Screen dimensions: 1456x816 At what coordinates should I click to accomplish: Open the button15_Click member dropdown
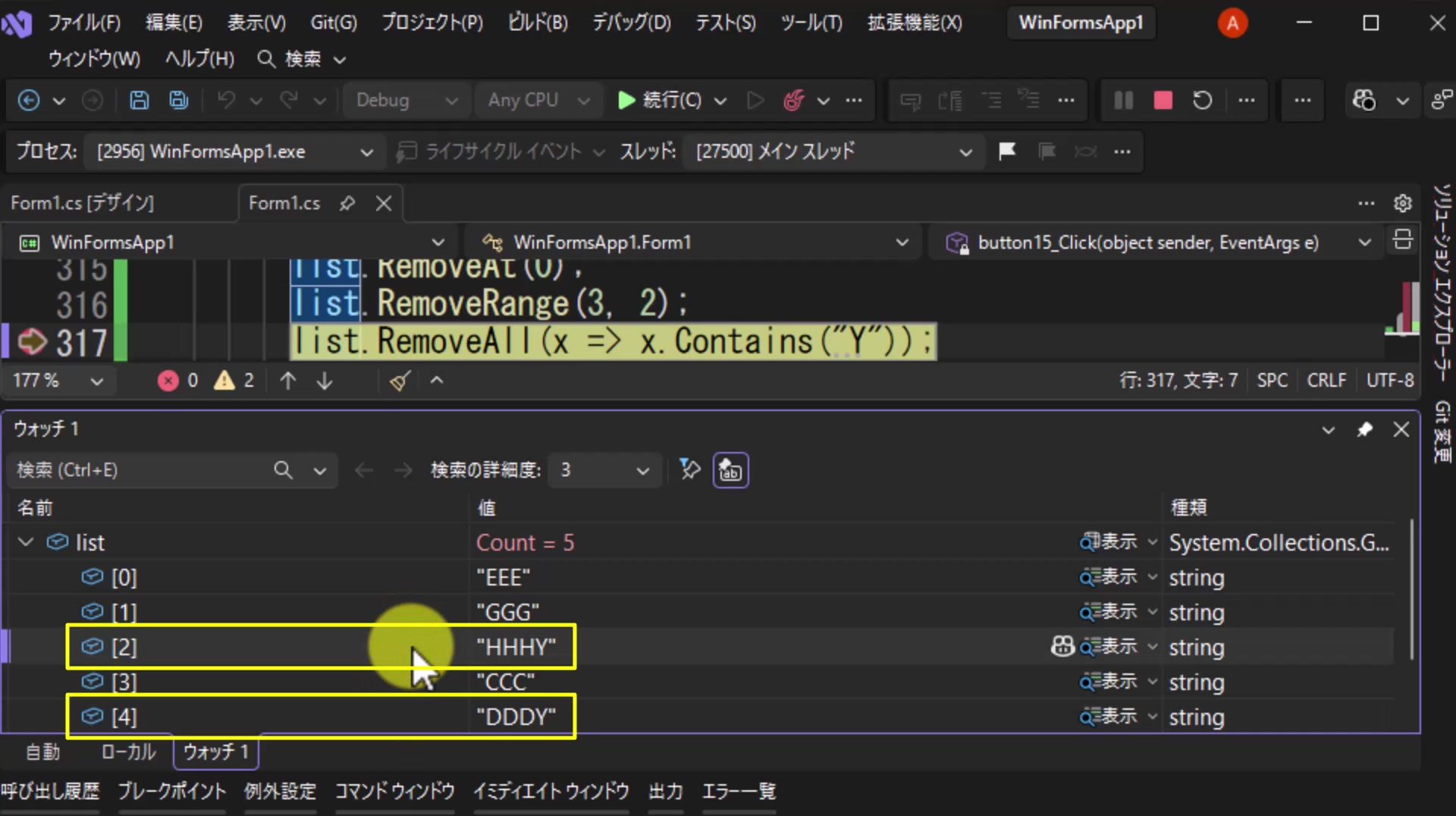tap(1156, 243)
